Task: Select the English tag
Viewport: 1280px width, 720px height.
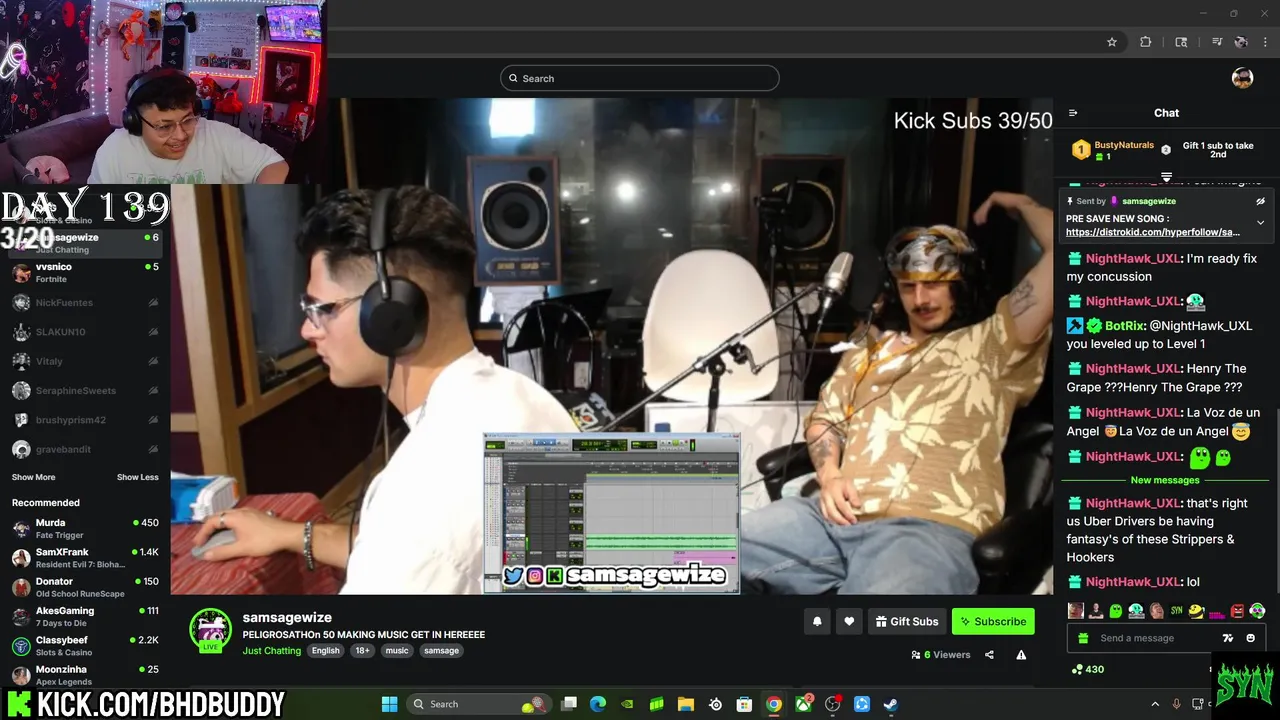Action: [x=325, y=650]
